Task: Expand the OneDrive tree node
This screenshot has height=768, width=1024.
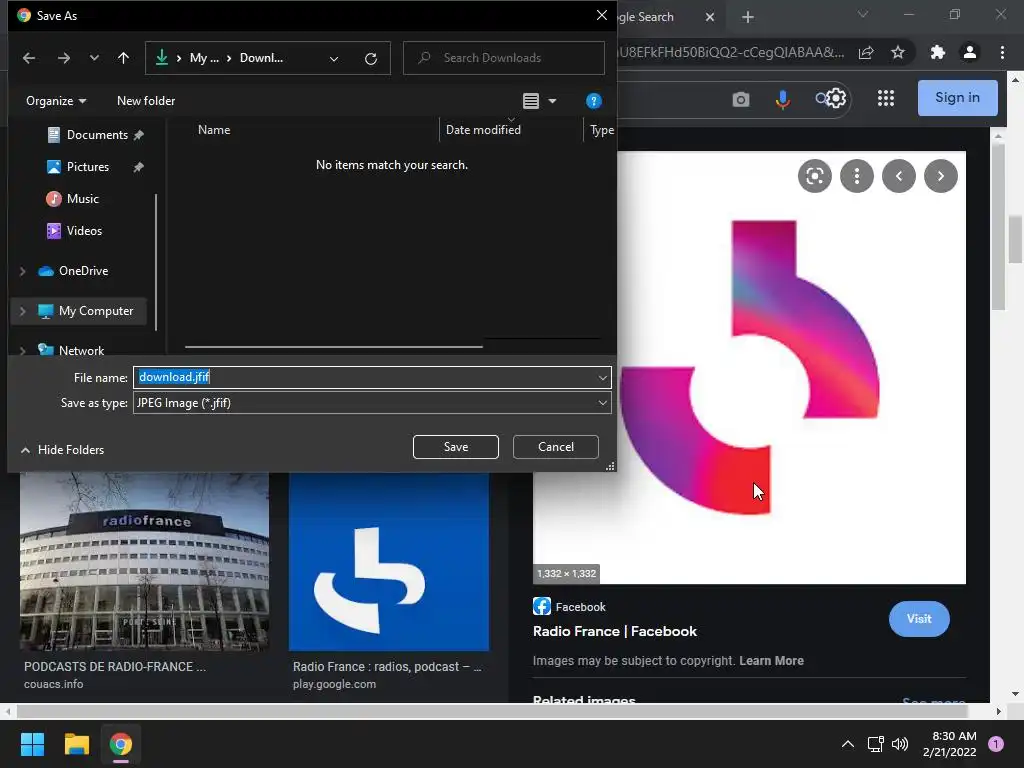Action: pyautogui.click(x=22, y=271)
